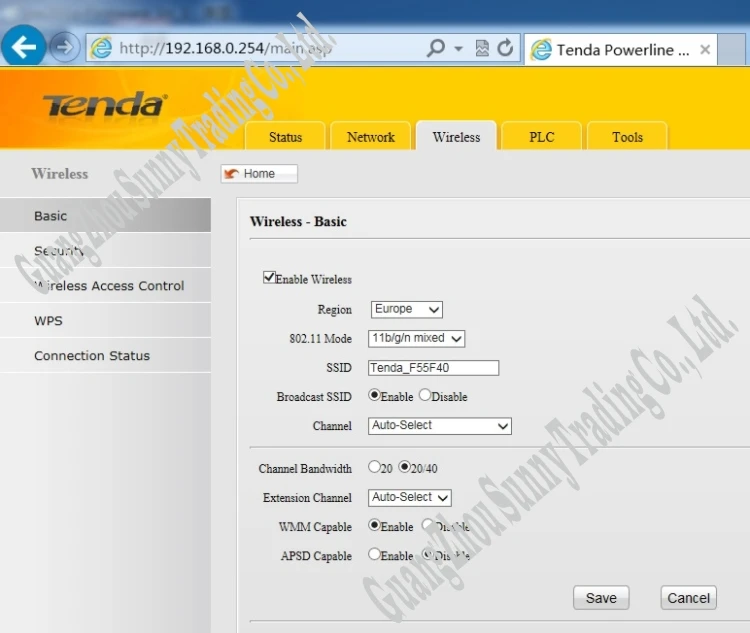Click the orange arrow icon beside Home
The image size is (750, 633).
(232, 174)
